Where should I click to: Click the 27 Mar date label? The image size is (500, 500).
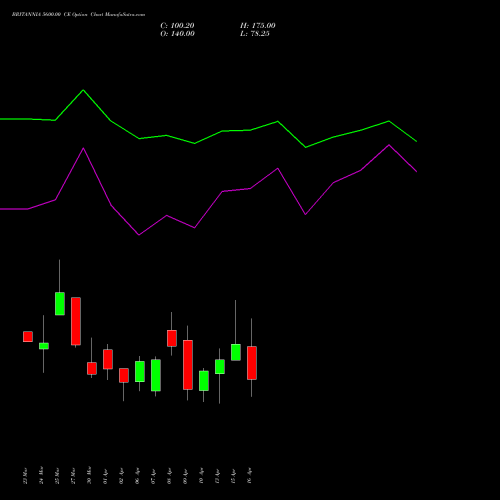point(73,476)
